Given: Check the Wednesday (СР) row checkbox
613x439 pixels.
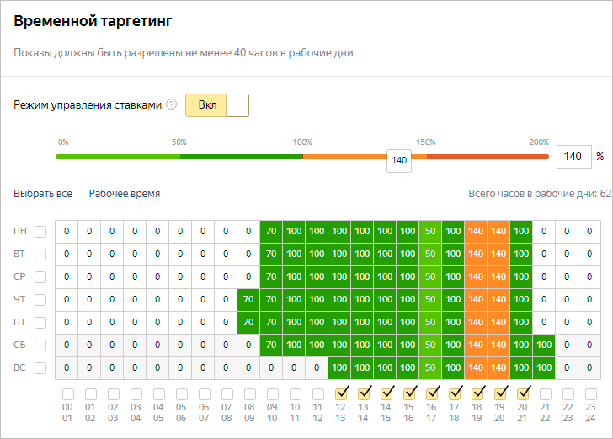Looking at the screenshot, I should (x=40, y=277).
